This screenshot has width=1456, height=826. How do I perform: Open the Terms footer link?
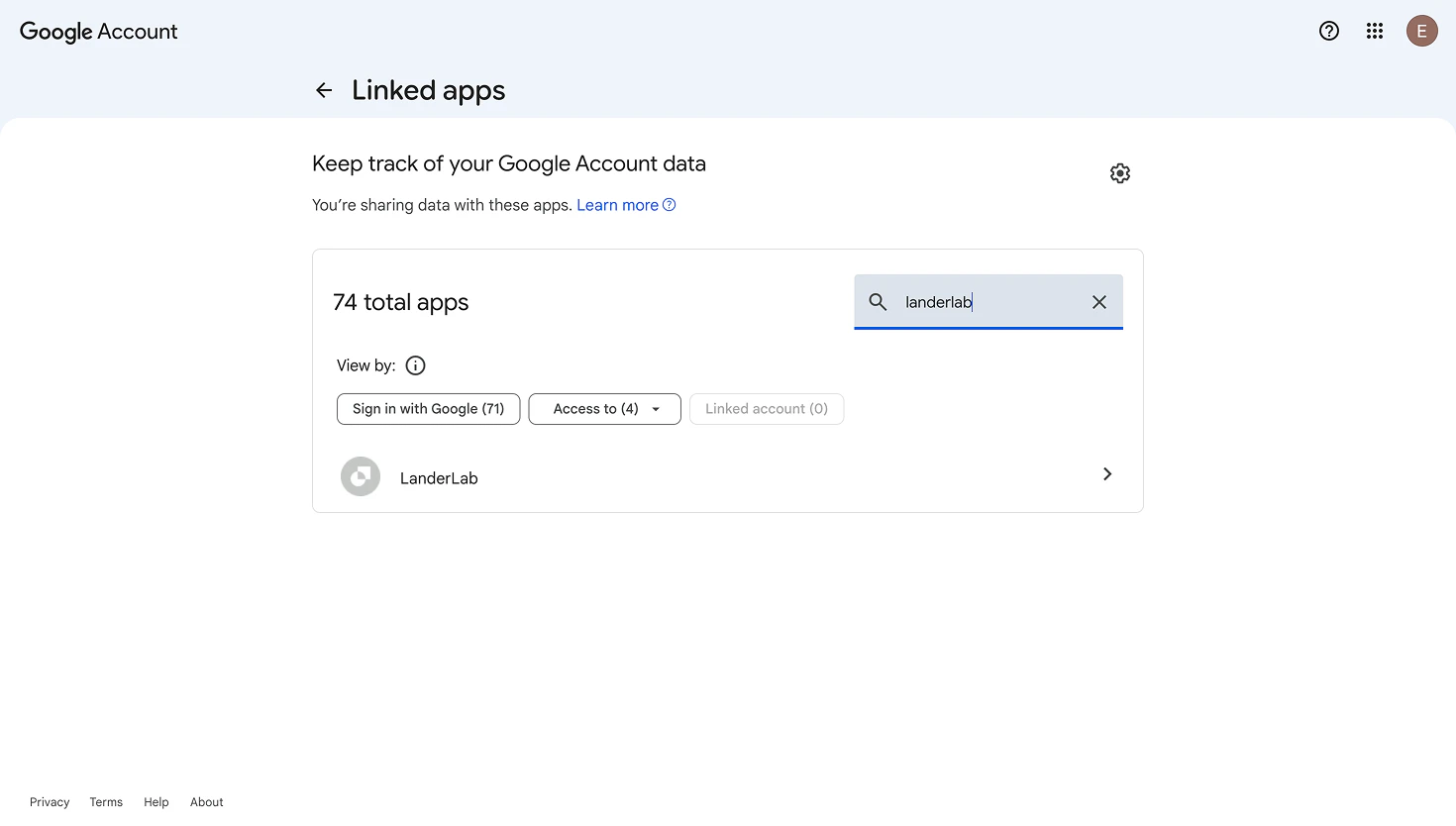(106, 802)
